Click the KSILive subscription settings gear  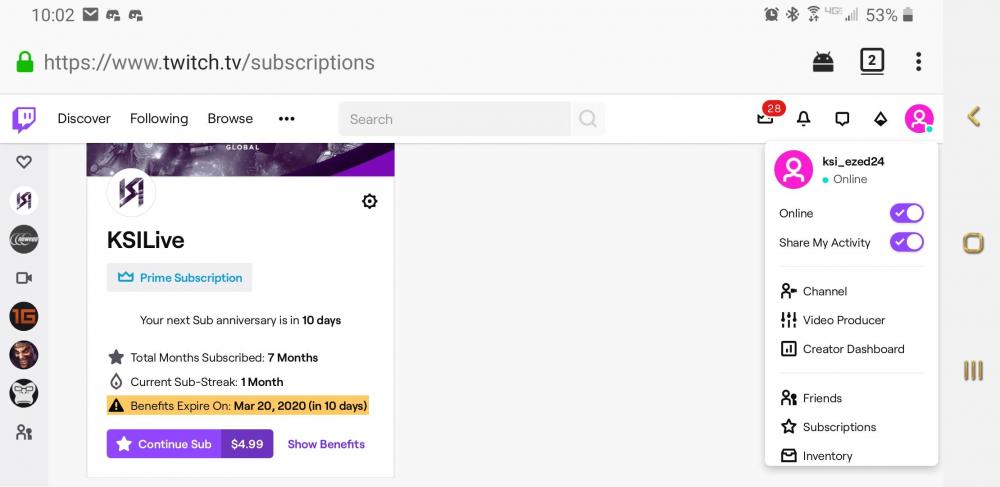tap(369, 201)
